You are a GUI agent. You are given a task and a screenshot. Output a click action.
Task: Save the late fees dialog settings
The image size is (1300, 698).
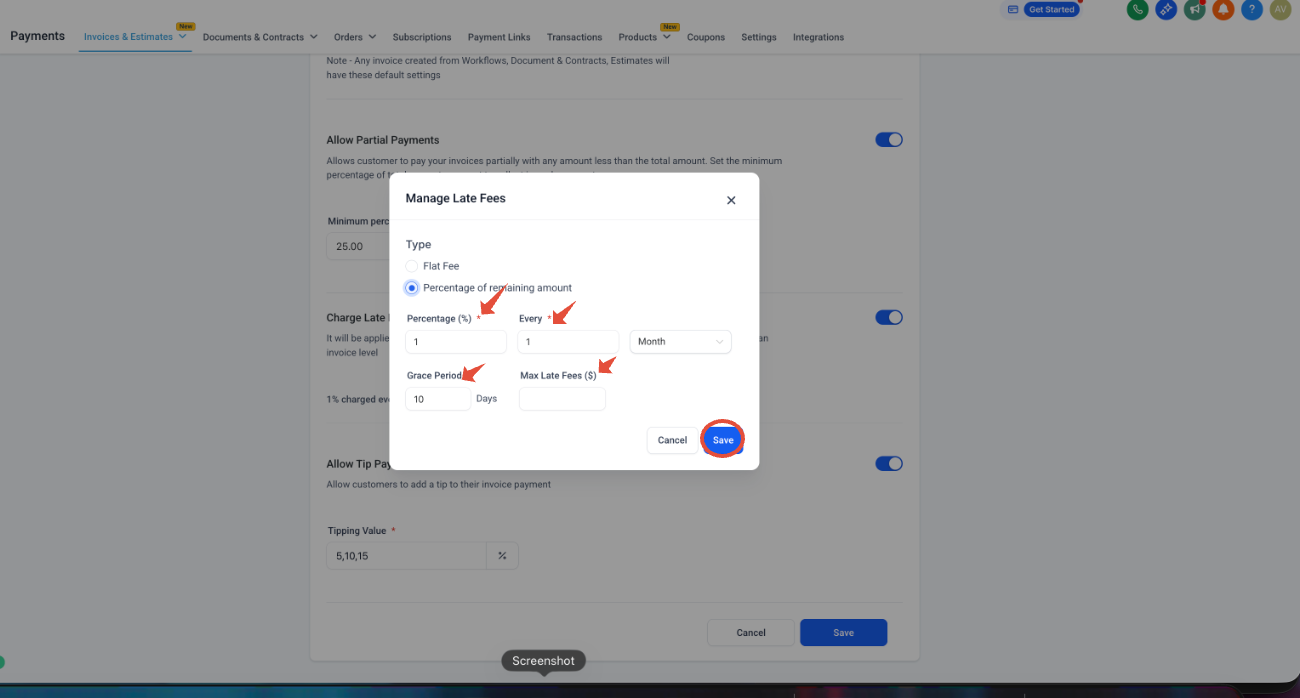pos(723,440)
